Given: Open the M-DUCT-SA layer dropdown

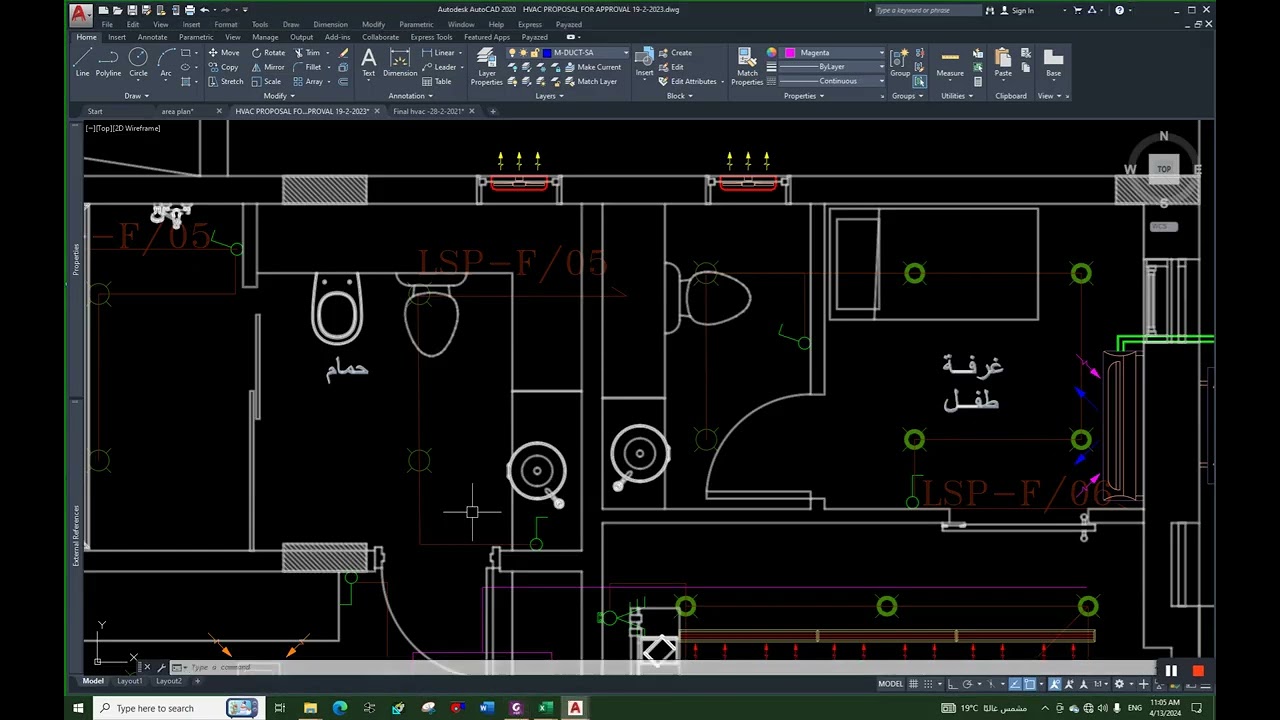Looking at the screenshot, I should click(x=626, y=52).
